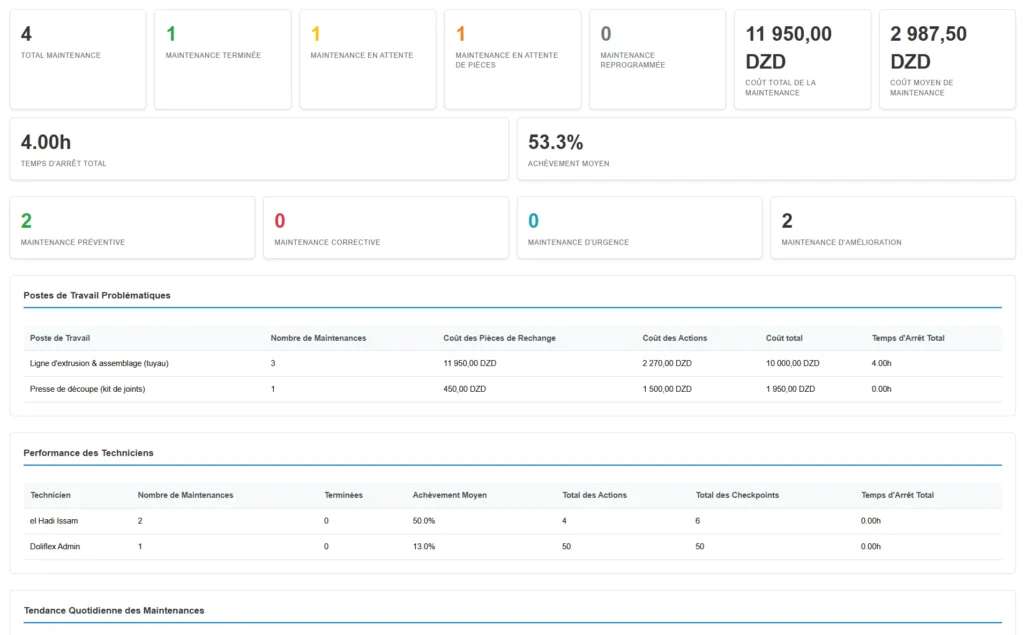The height and width of the screenshot is (635, 1024).
Task: Select the Total Maintenance card
Action: pos(77,58)
